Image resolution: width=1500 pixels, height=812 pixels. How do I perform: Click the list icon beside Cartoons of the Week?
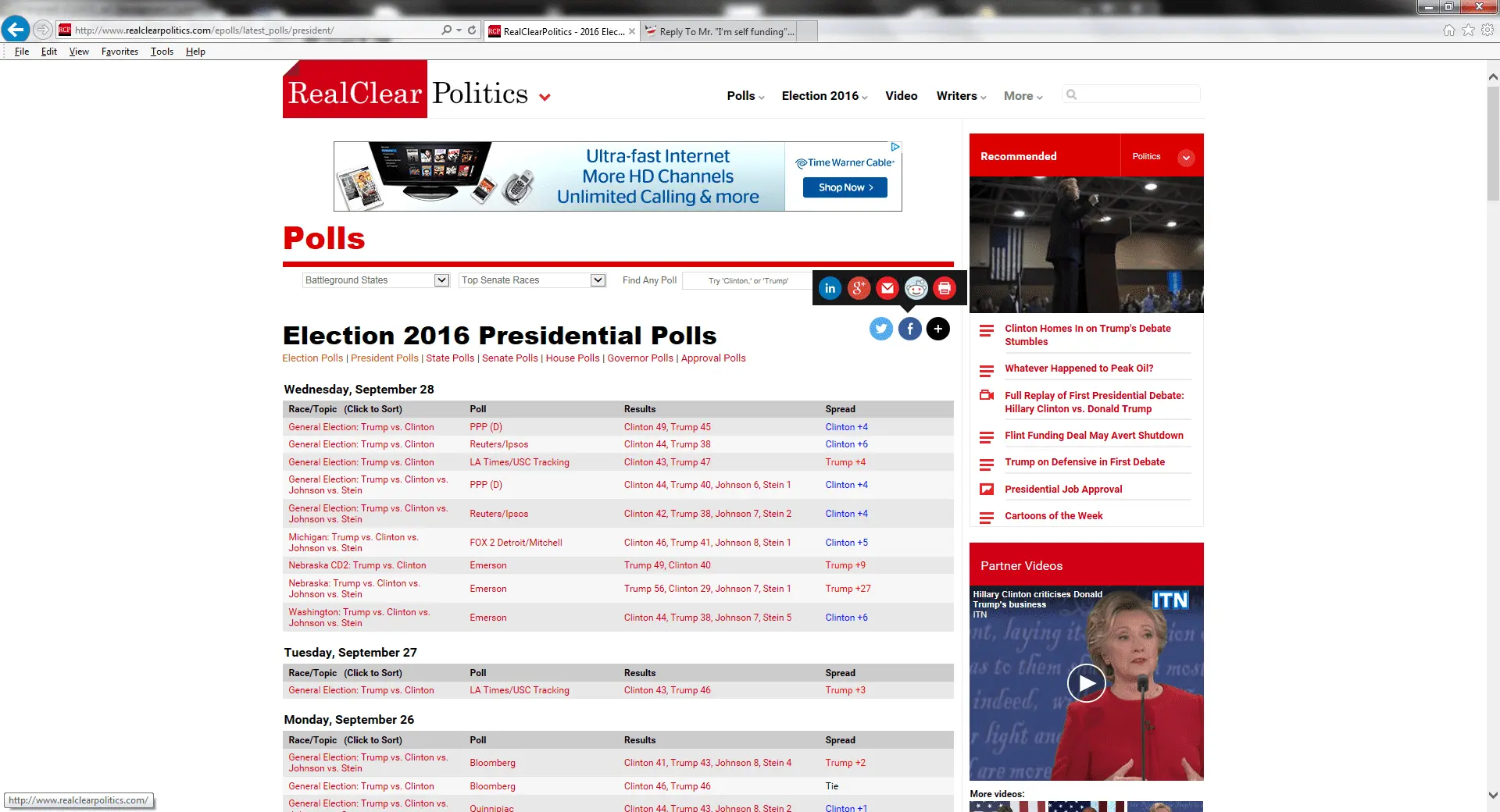[x=987, y=517]
